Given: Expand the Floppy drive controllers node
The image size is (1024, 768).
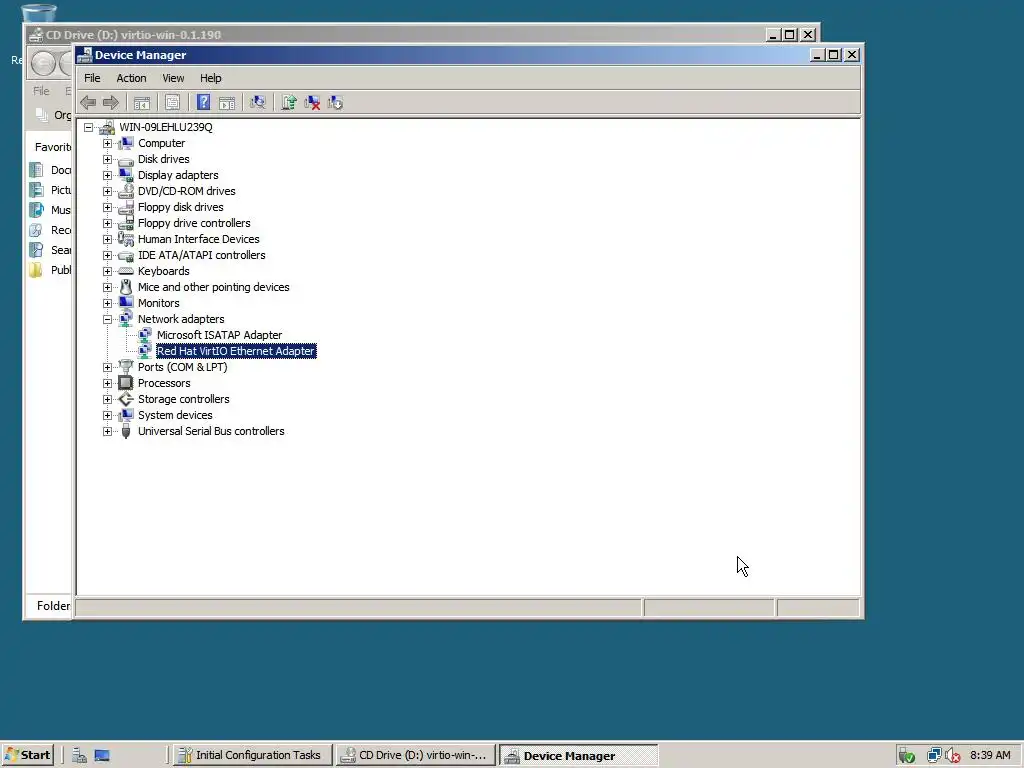Looking at the screenshot, I should coord(108,223).
